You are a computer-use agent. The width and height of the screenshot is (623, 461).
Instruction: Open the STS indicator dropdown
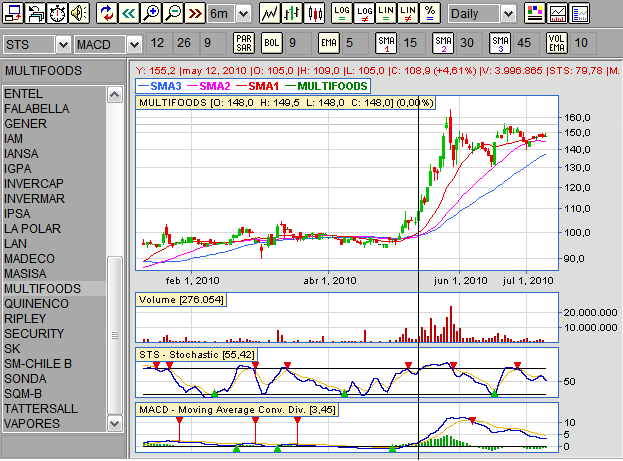(x=63, y=45)
